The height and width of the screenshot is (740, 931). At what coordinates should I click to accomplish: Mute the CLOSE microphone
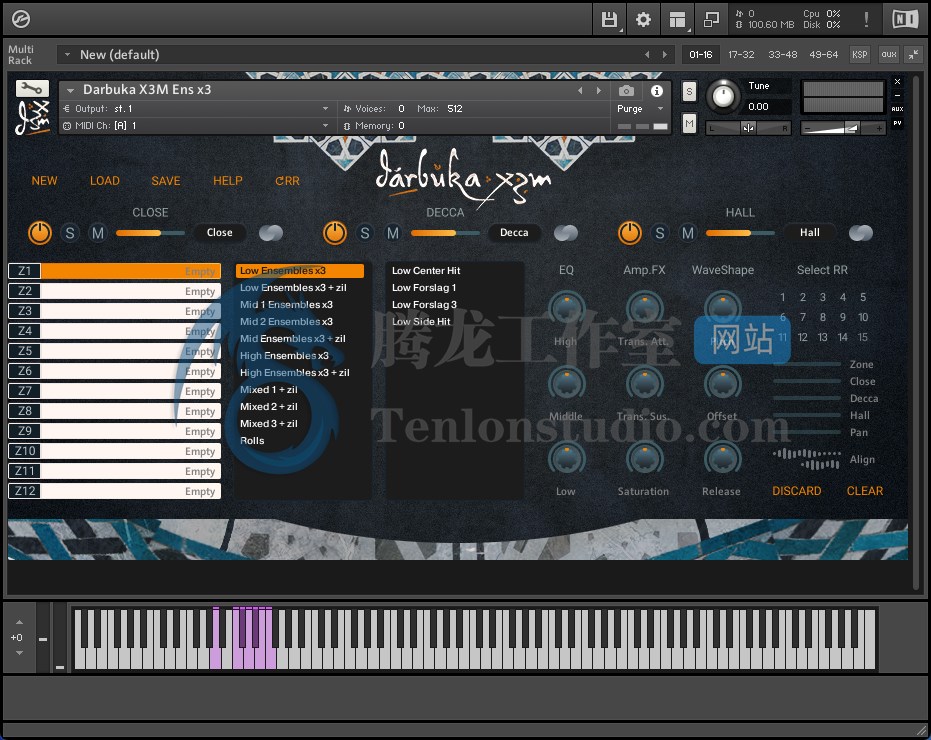pyautogui.click(x=98, y=233)
